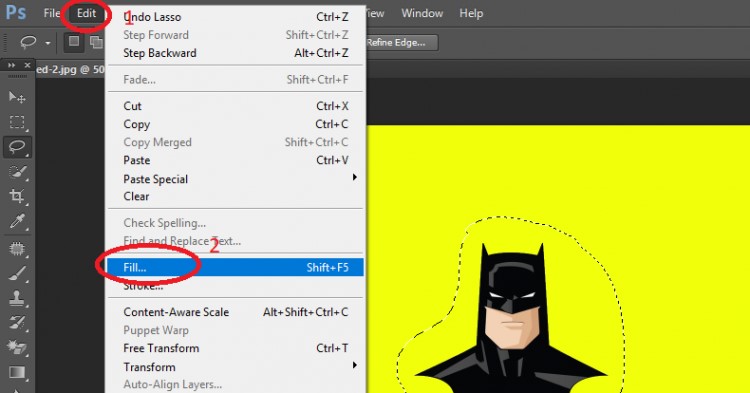Choose New selection mode in options bar

pyautogui.click(x=74, y=42)
